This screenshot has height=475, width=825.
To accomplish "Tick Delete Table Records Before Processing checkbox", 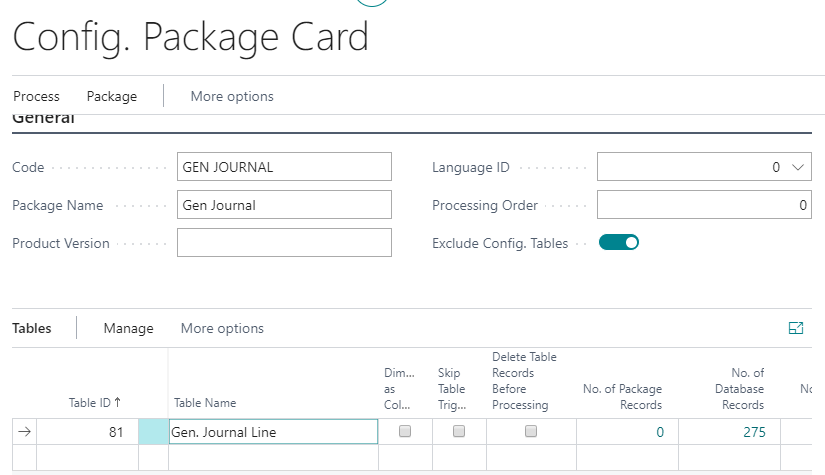I will [531, 432].
